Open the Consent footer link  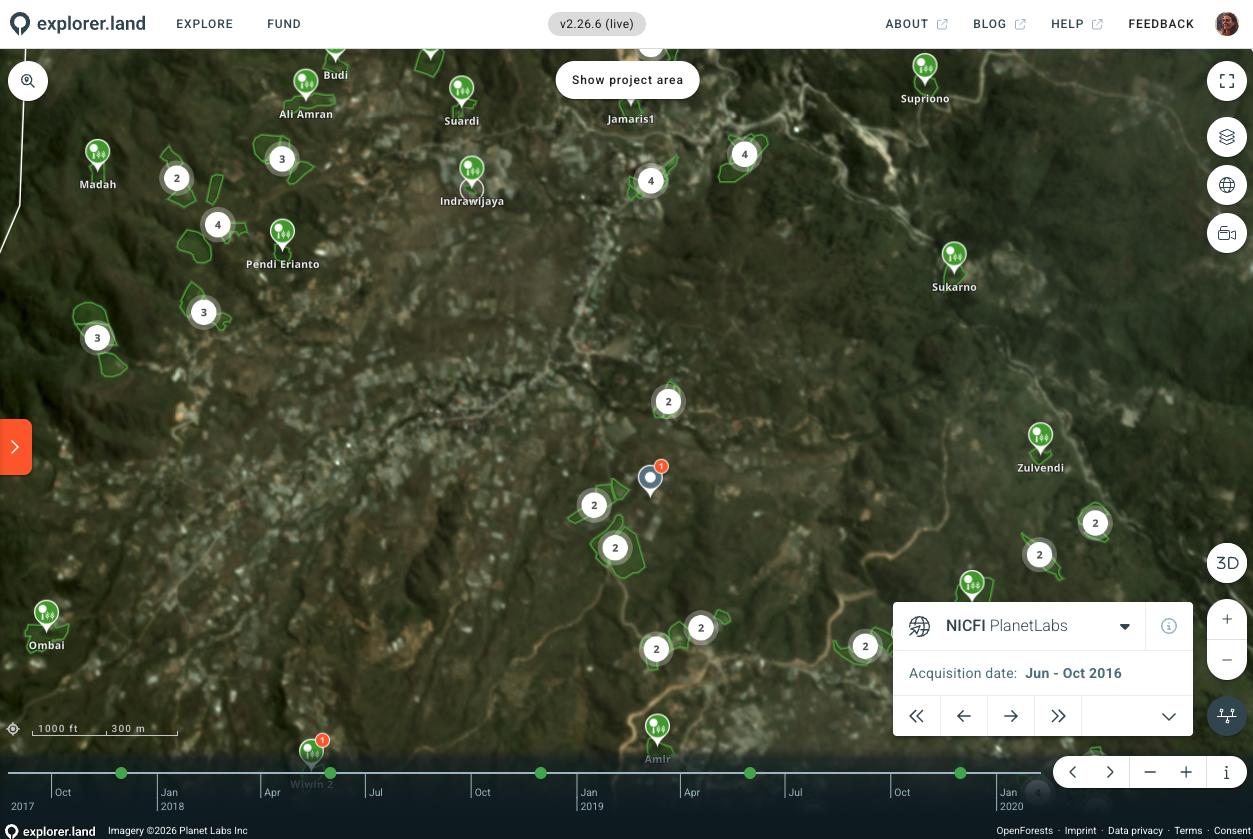[x=1232, y=831]
